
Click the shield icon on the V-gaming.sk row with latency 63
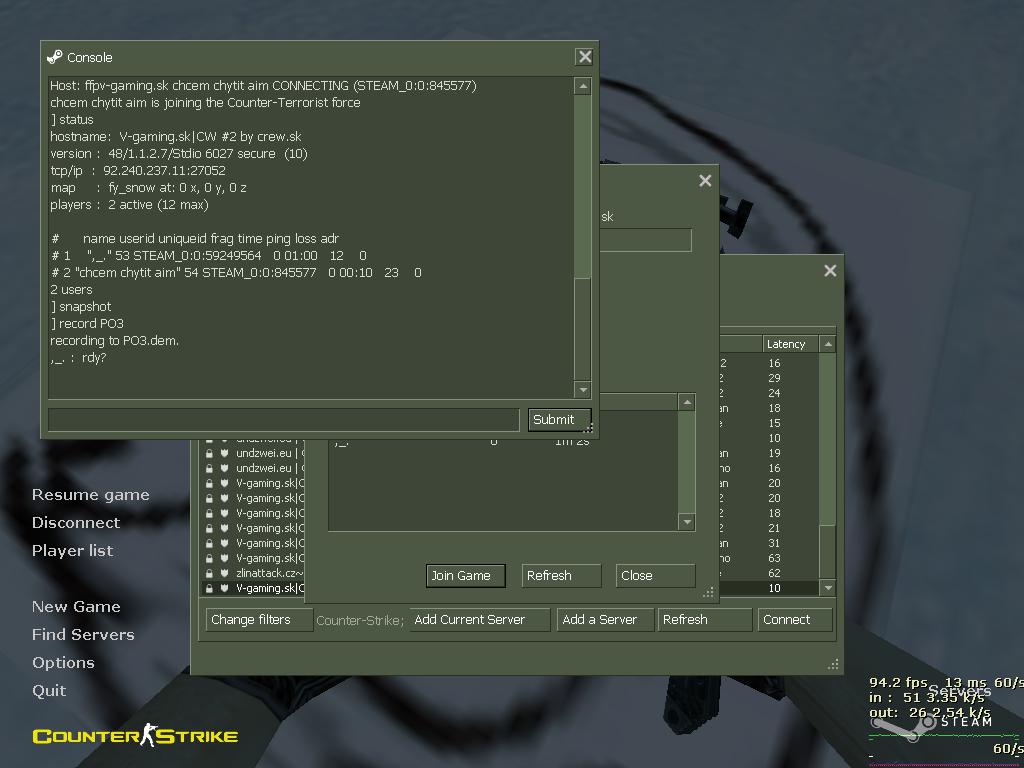224,558
